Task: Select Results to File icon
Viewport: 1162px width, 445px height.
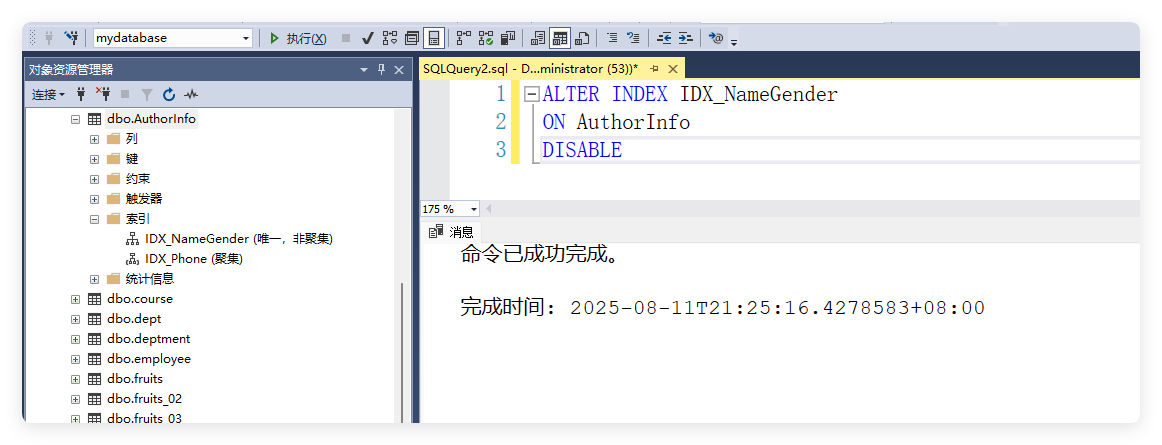Action: pos(582,38)
